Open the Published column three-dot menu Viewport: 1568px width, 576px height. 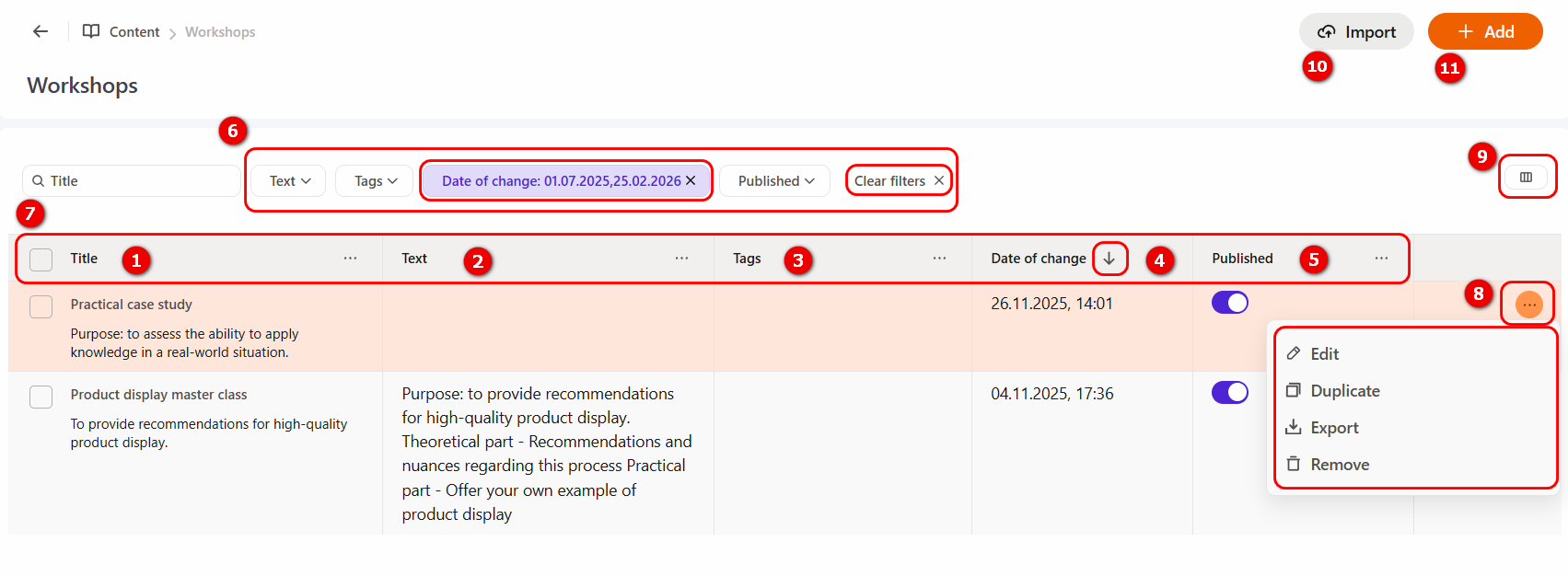(x=1381, y=259)
